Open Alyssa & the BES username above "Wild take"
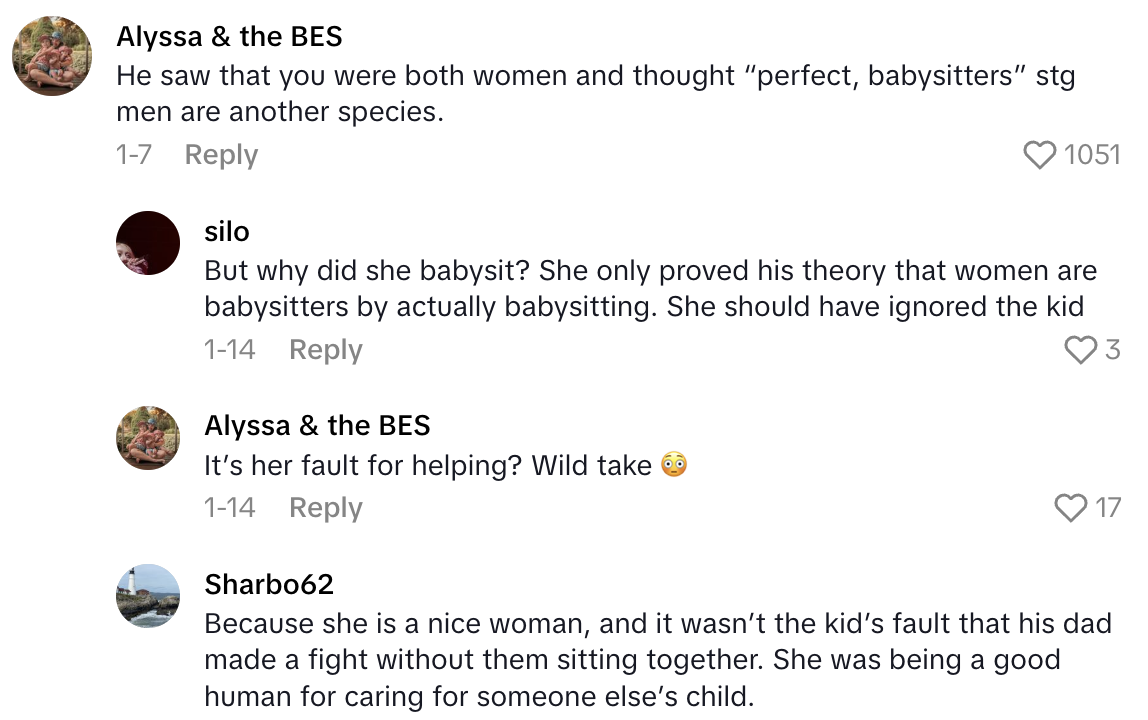 coord(317,426)
